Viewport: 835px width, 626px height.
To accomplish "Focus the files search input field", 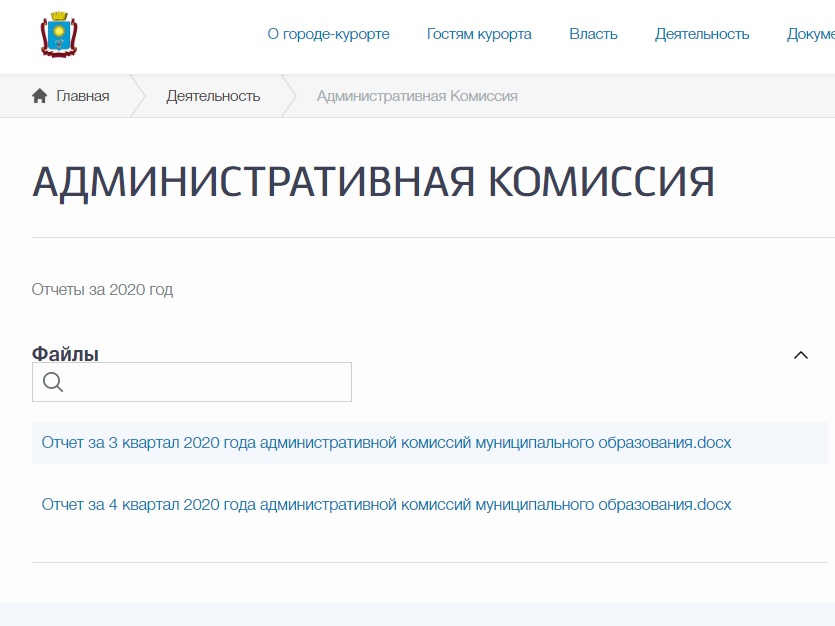I will (192, 382).
